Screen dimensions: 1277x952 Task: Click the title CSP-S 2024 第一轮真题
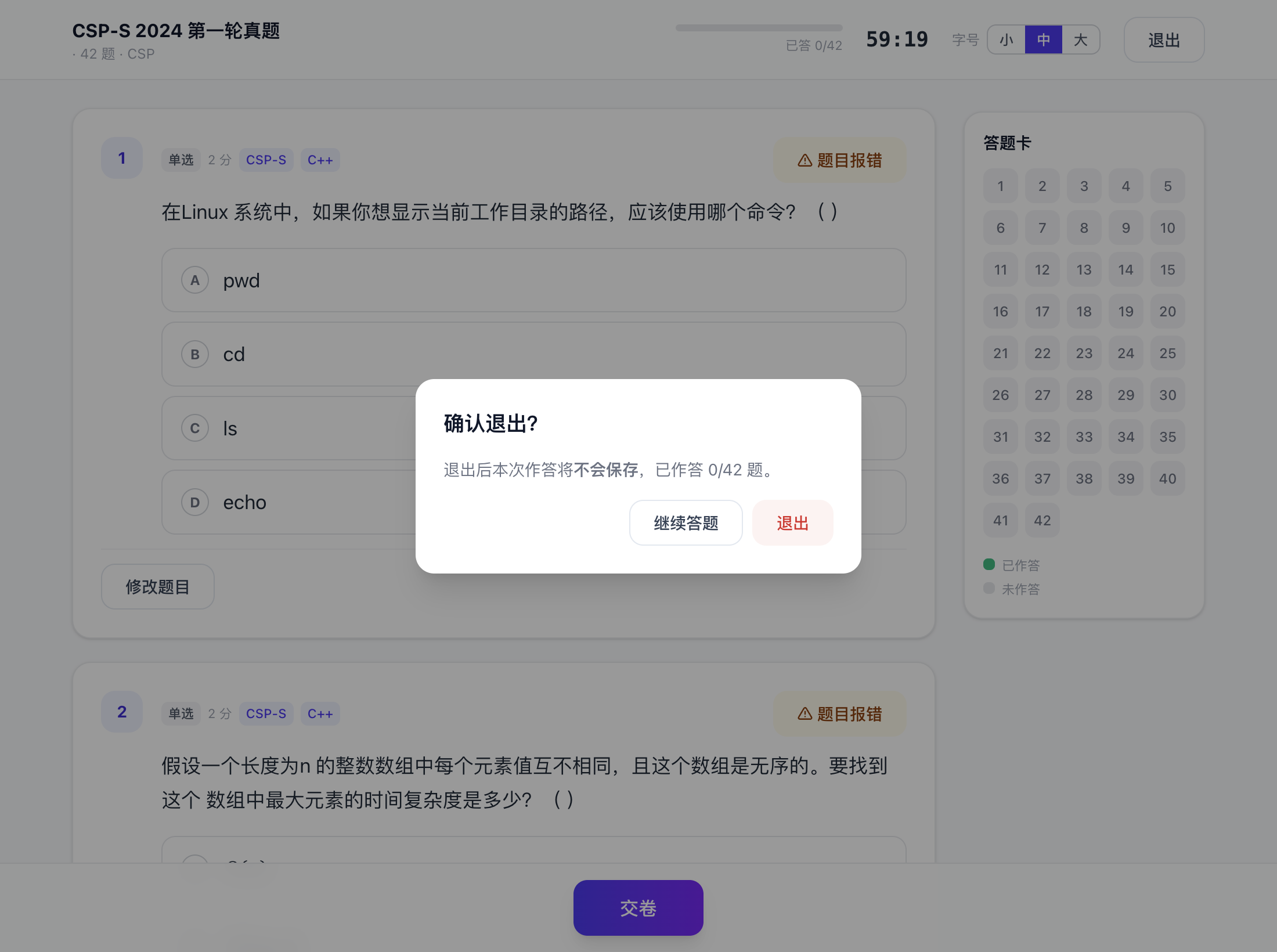176,31
